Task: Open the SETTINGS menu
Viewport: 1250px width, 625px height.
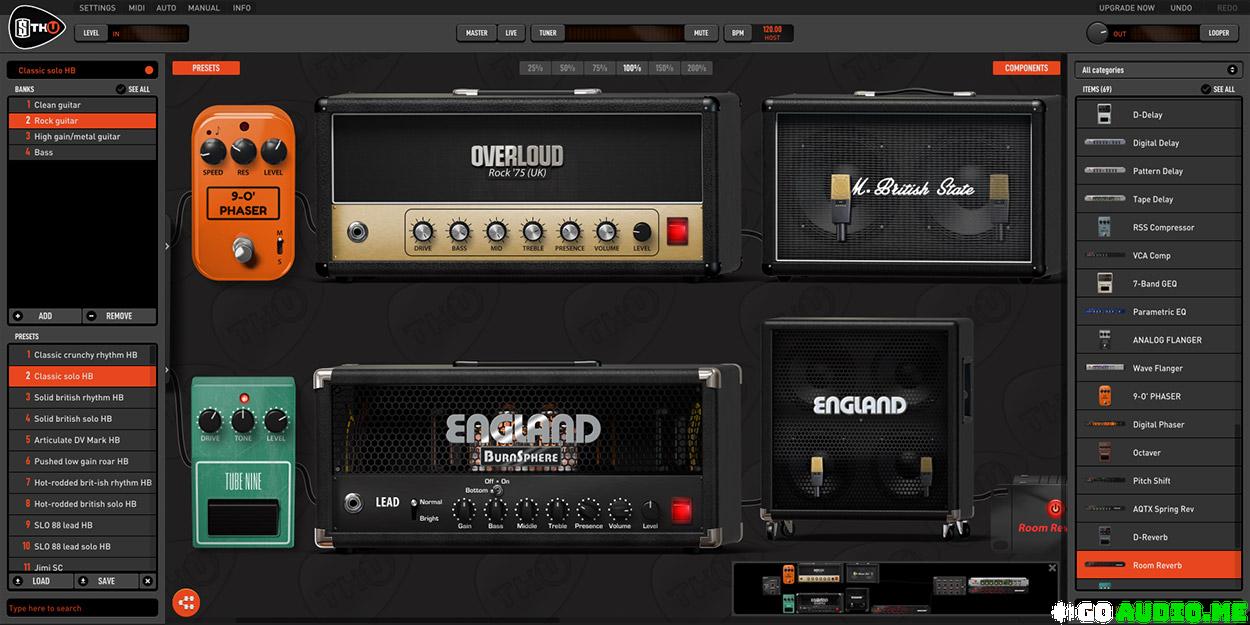Action: click(97, 8)
